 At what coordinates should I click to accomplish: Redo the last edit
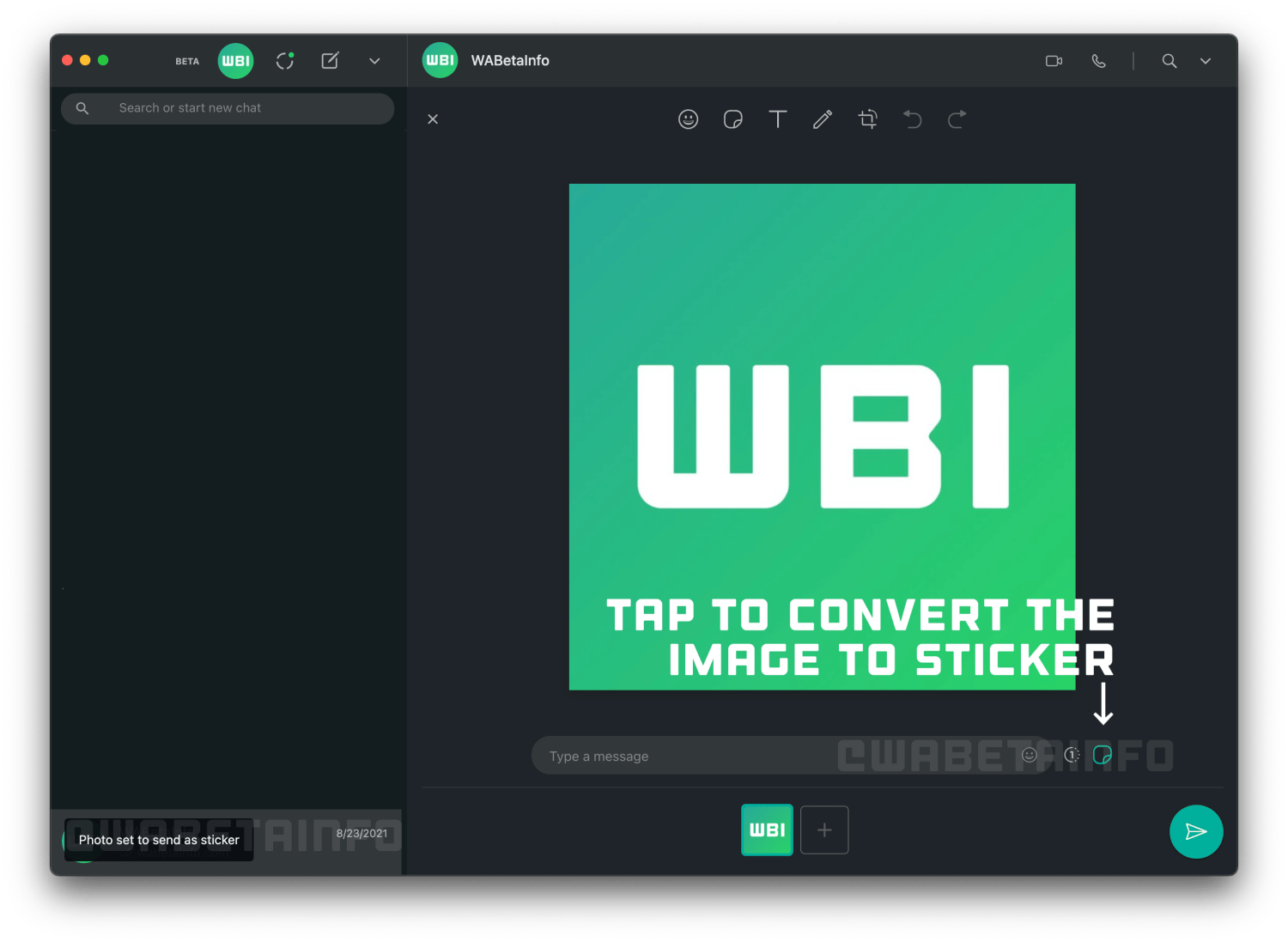(x=957, y=119)
